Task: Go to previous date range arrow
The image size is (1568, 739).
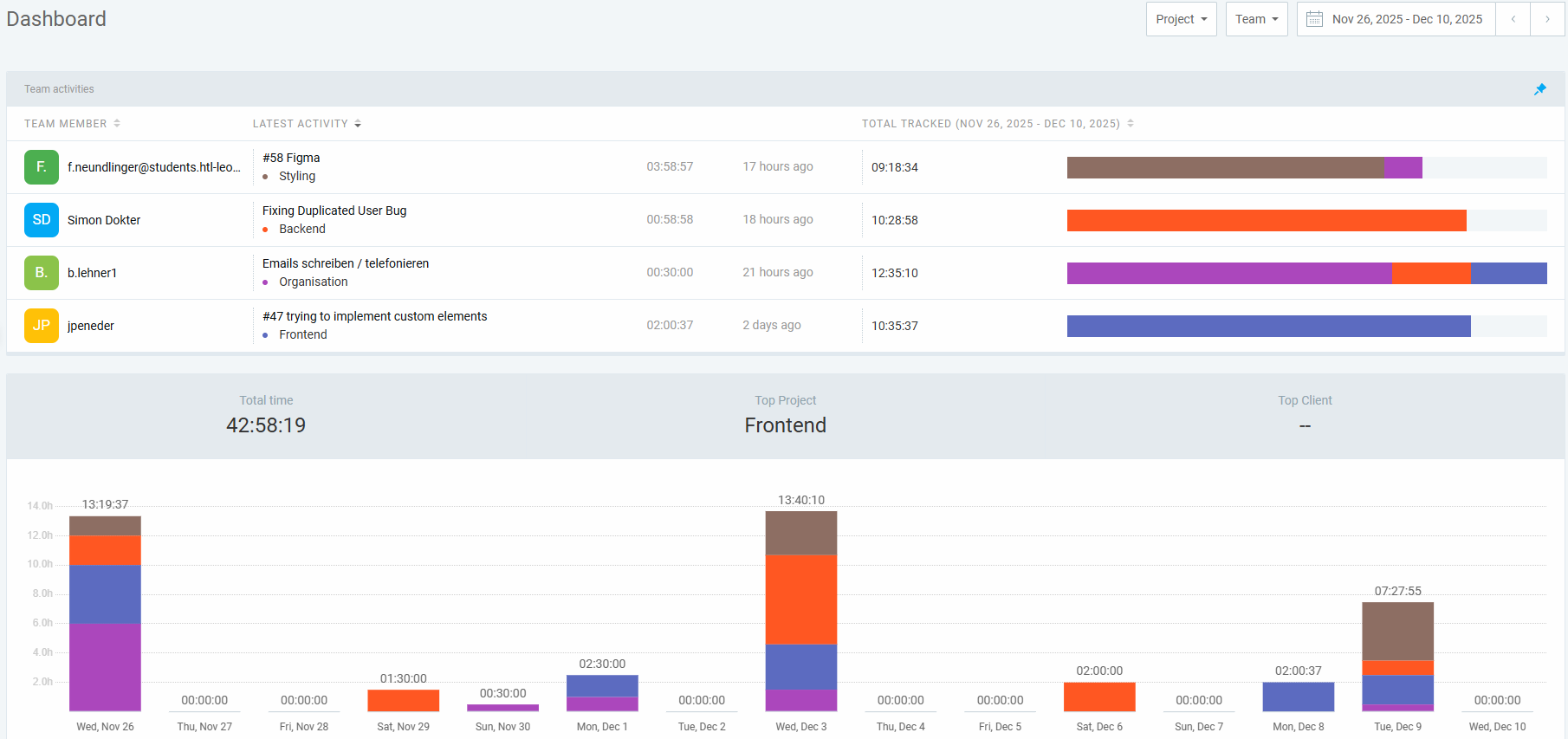Action: tap(1513, 19)
